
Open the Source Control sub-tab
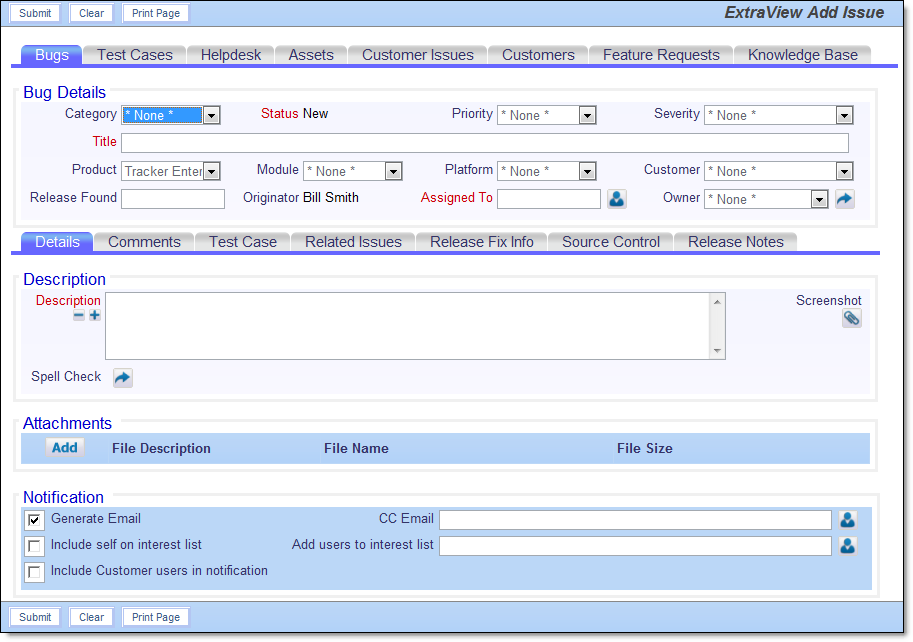611,242
